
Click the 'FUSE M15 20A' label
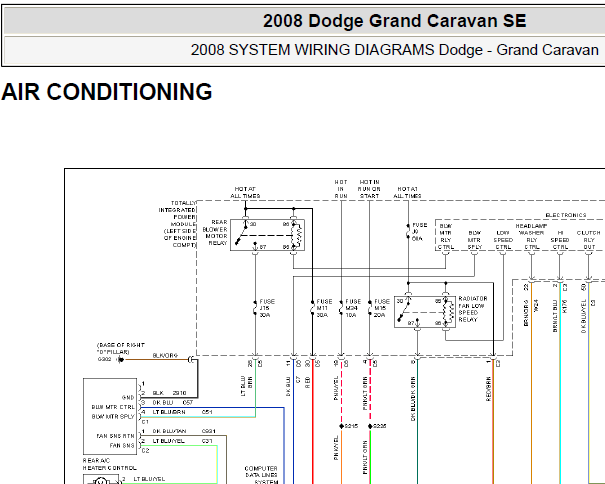tap(382, 308)
